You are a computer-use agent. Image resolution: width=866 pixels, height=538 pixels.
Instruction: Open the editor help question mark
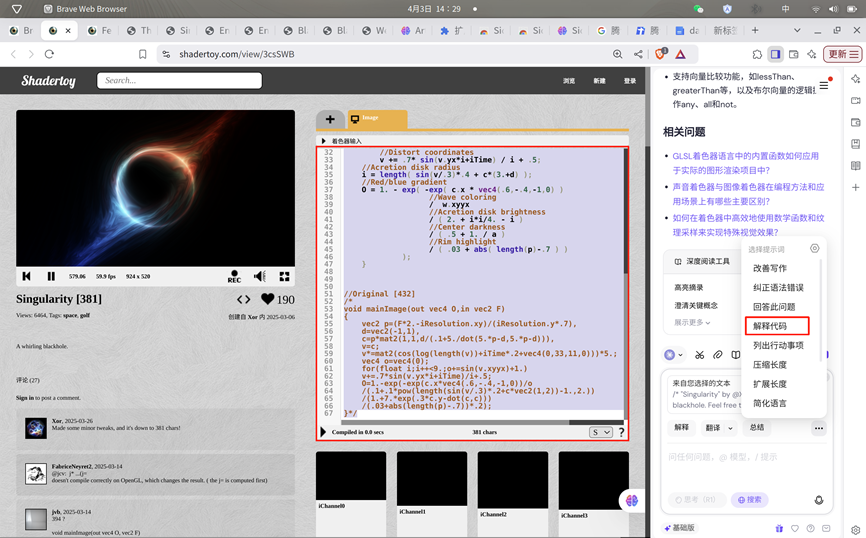(x=621, y=432)
